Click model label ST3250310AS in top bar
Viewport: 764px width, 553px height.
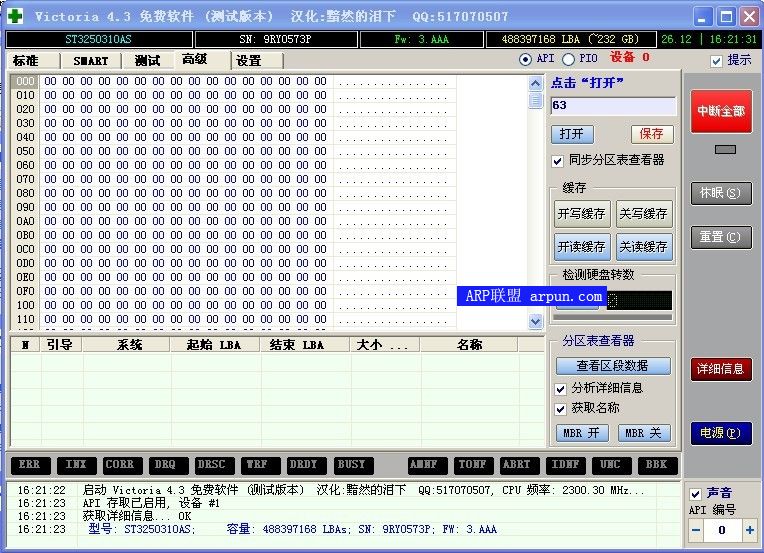point(99,39)
